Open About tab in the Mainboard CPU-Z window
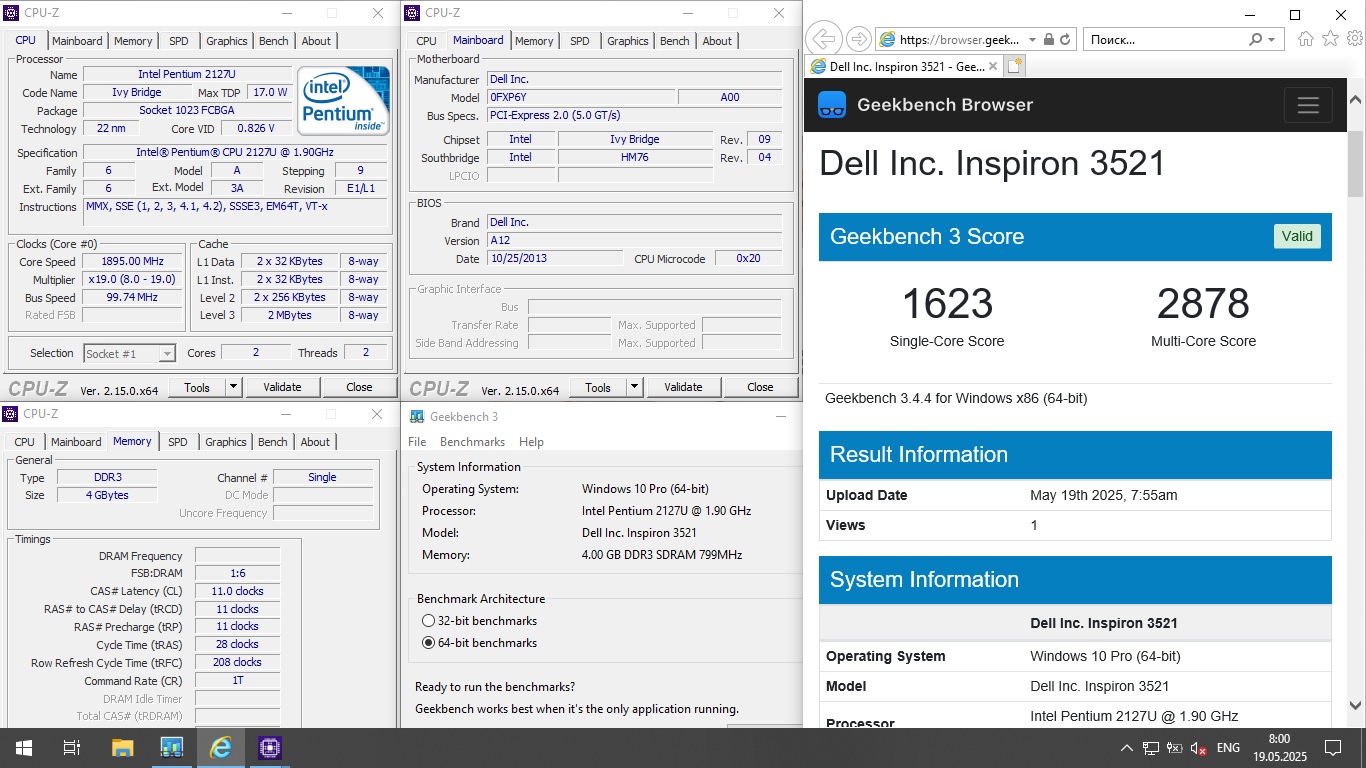This screenshot has height=768, width=1366. 717,41
